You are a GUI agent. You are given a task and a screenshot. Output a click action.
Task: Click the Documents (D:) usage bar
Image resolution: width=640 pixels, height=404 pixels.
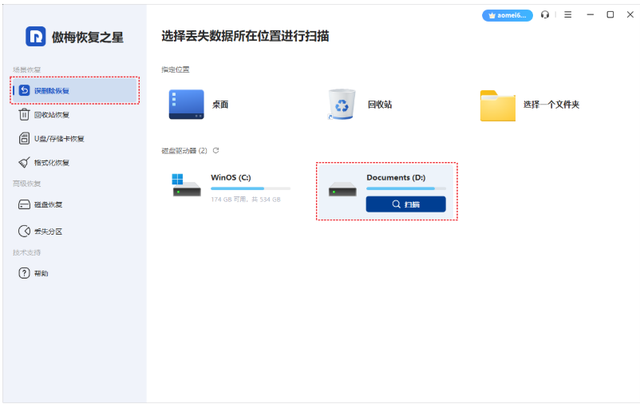(x=406, y=189)
